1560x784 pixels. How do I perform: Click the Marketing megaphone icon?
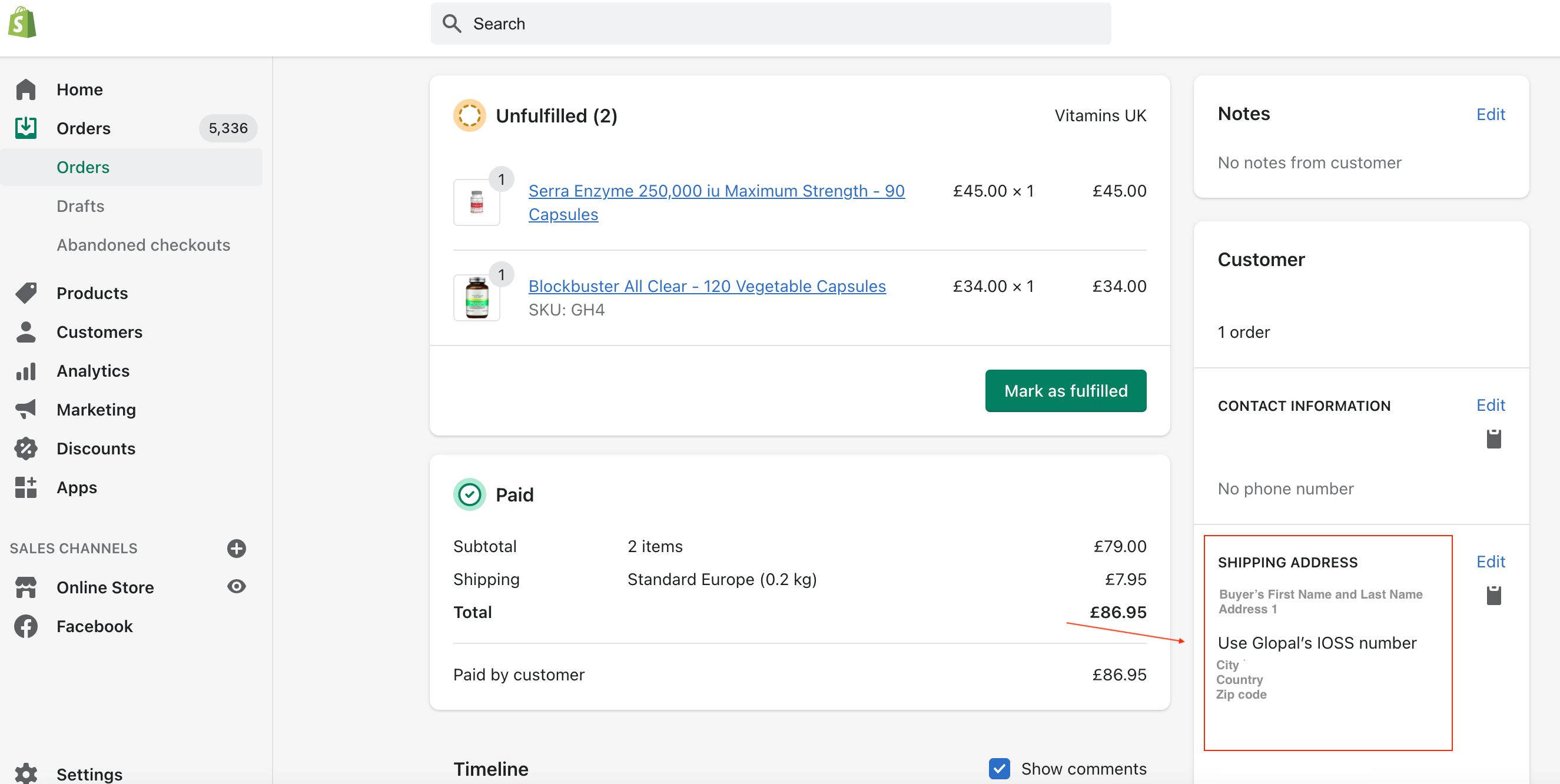(x=26, y=409)
